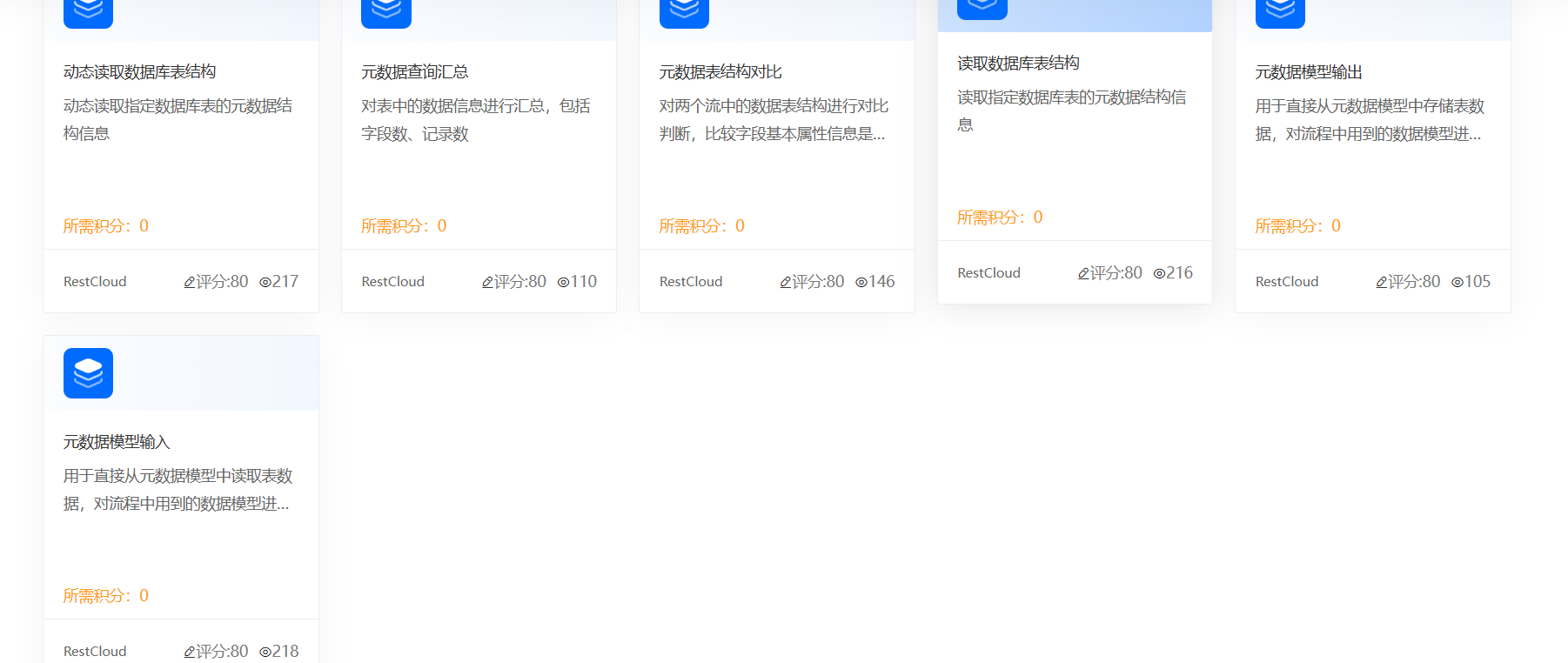Click 所需积分: 0 on 元数据查询汇总 card

click(404, 226)
